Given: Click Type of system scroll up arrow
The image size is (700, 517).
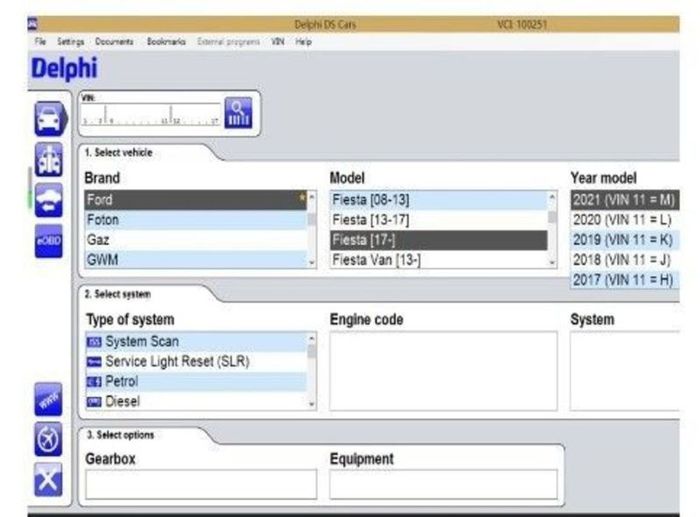Looking at the screenshot, I should click(x=312, y=339).
